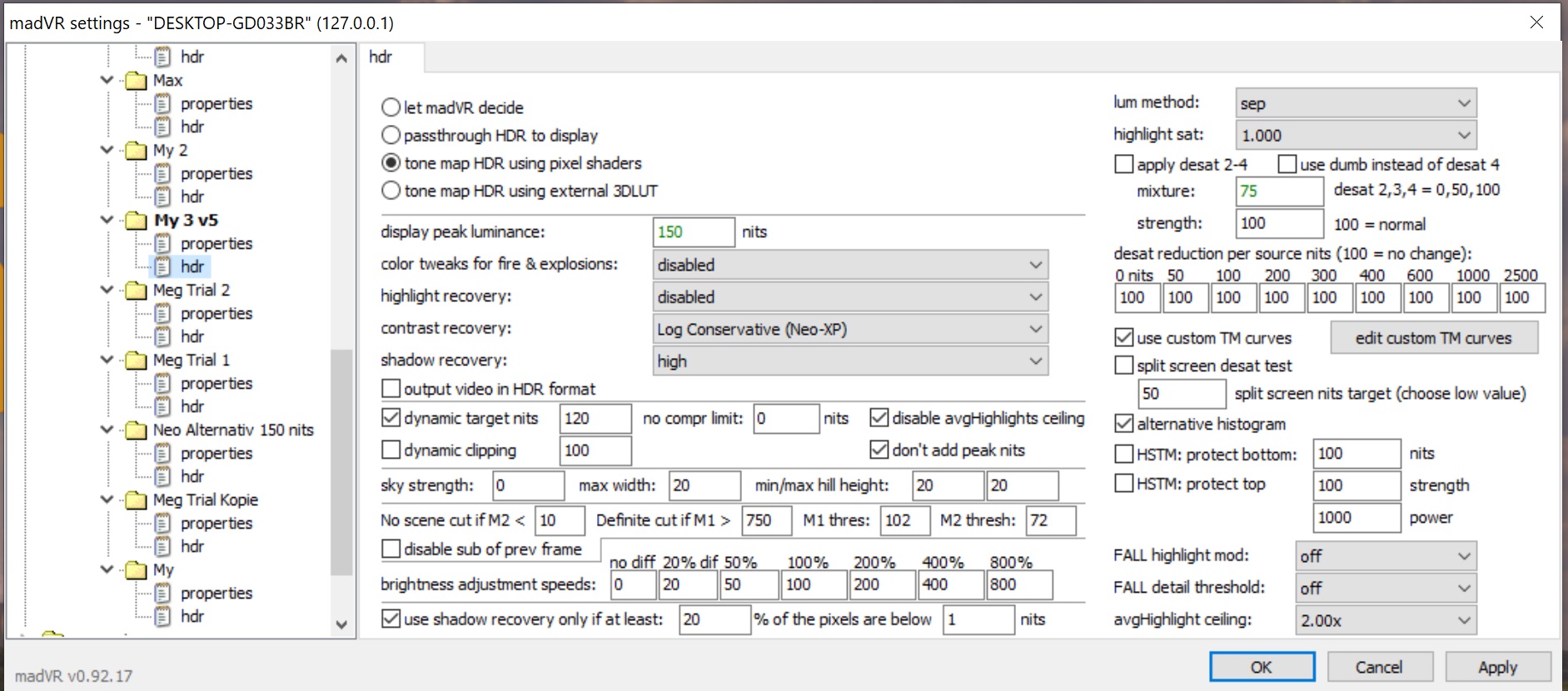The image size is (1568, 691).
Task: Click the hdr page icon under Meg Trial 2
Action: [x=163, y=337]
